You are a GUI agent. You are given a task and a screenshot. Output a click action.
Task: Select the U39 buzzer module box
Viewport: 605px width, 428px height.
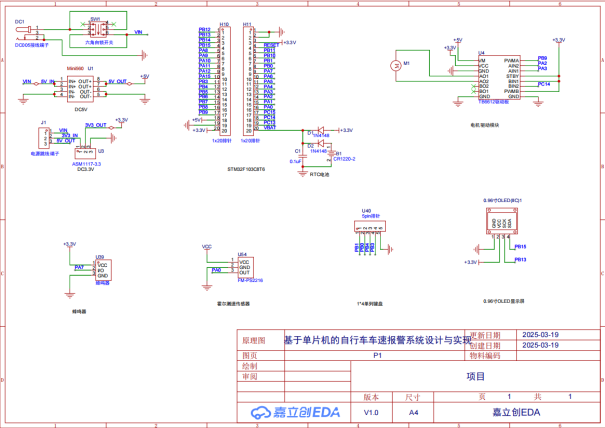click(x=103, y=270)
